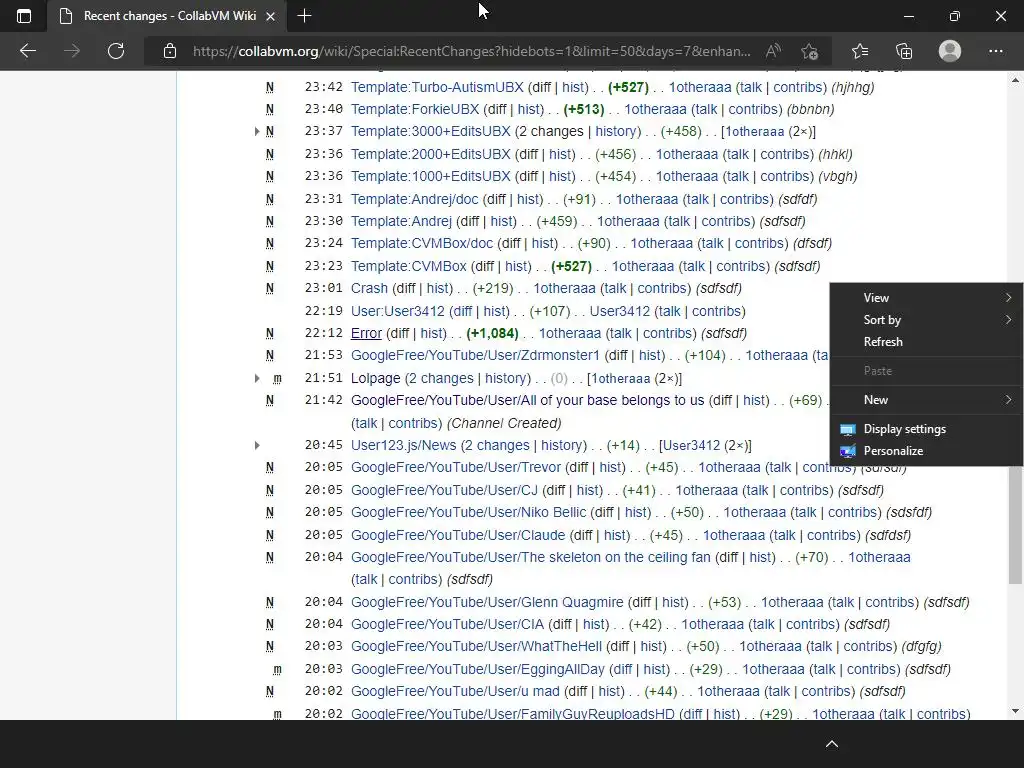This screenshot has height=768, width=1024.
Task: Open Settings and more ellipsis menu
Action: tap(995, 51)
